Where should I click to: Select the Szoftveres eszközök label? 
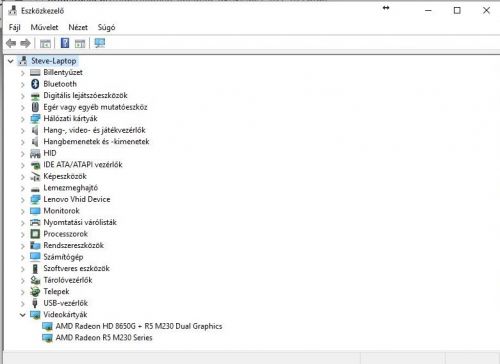[x=76, y=268]
